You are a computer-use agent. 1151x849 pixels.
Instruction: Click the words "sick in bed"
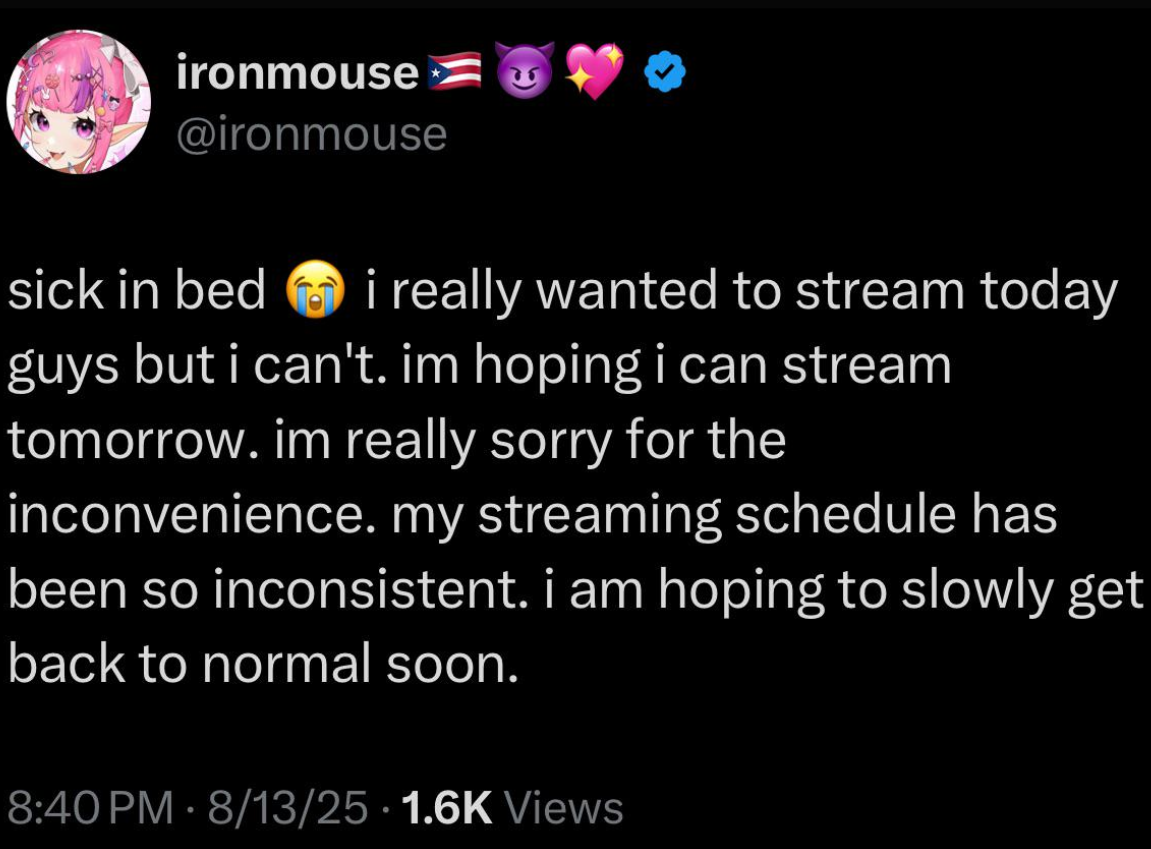click(x=138, y=292)
